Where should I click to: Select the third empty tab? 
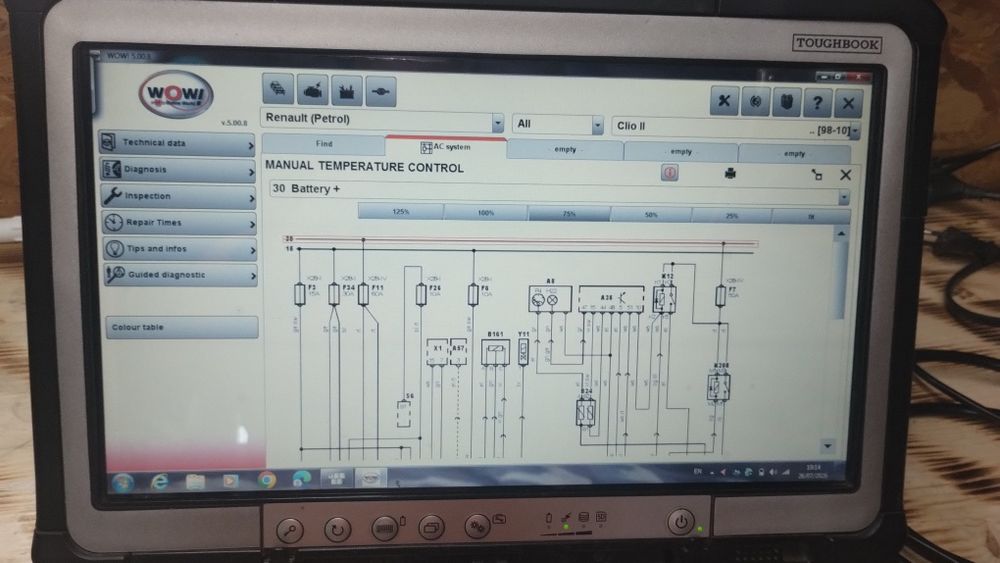coord(794,154)
